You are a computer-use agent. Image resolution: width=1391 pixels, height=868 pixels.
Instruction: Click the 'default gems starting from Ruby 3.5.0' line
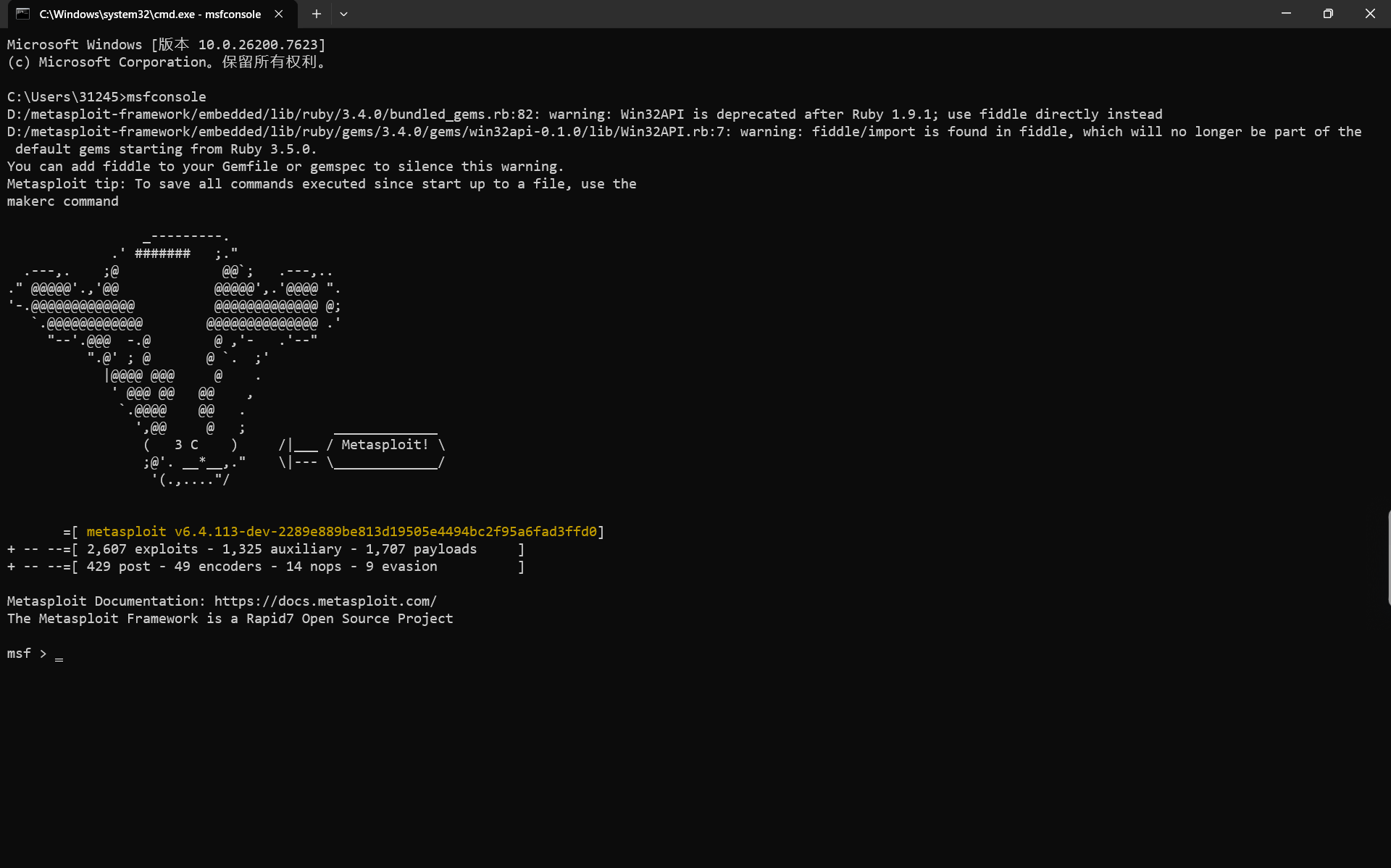(166, 149)
